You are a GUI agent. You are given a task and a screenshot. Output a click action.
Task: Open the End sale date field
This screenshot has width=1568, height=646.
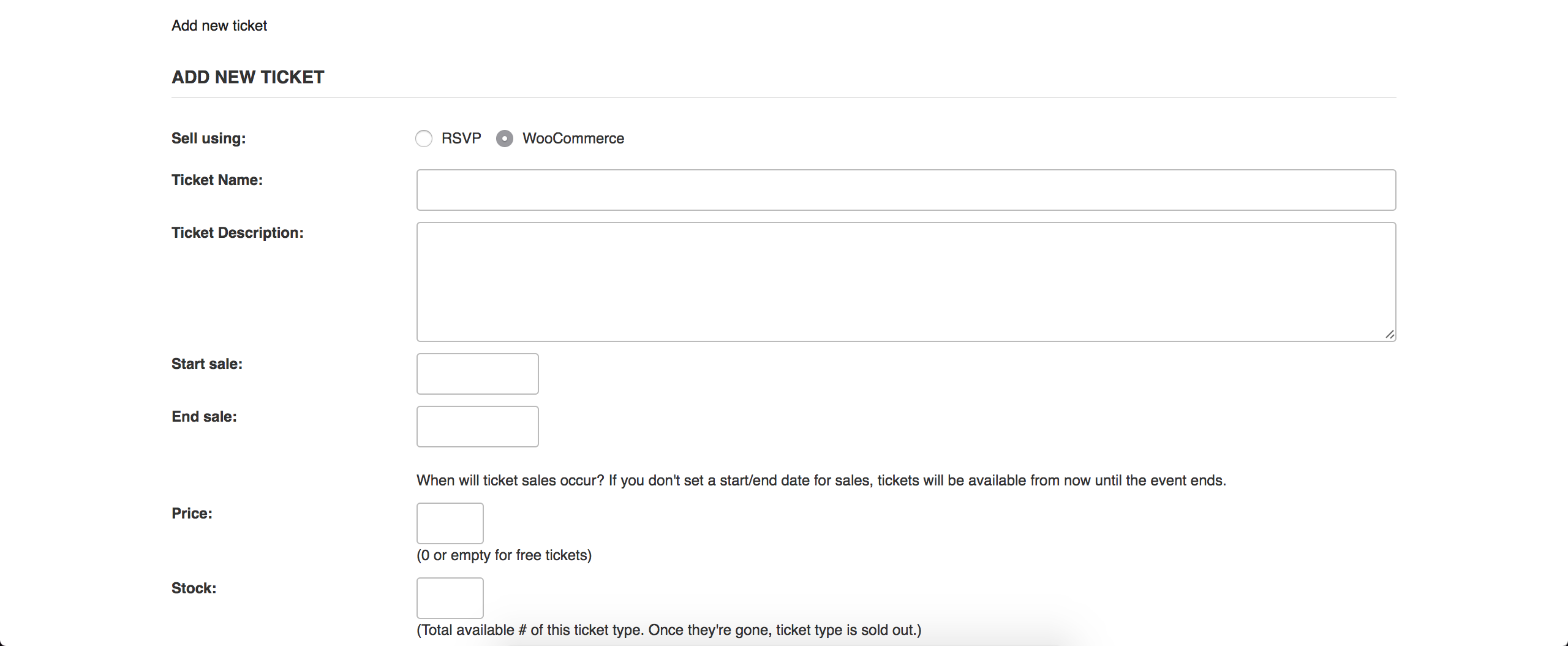[x=477, y=427]
